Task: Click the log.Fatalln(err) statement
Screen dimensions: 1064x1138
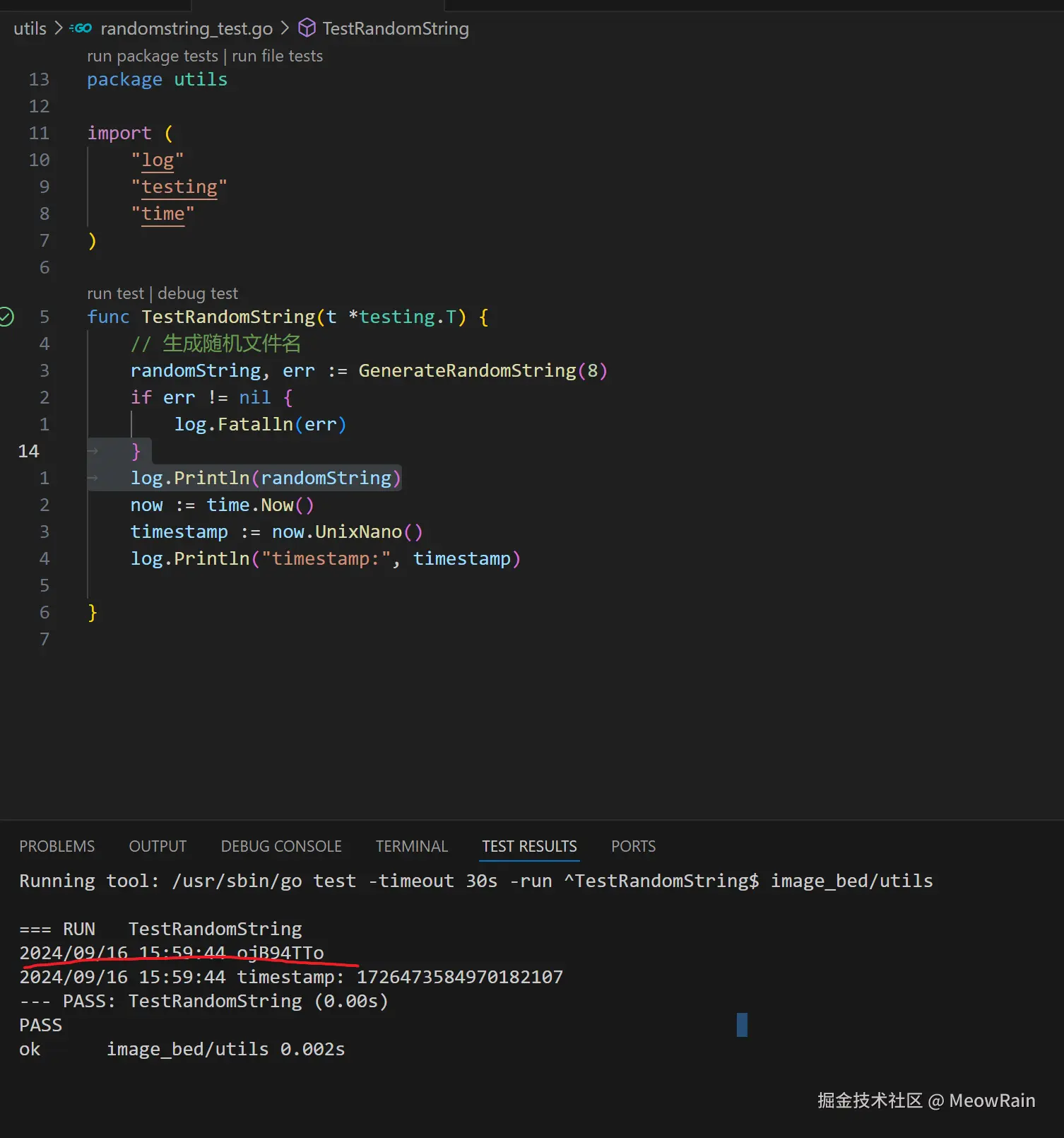Action: [260, 425]
